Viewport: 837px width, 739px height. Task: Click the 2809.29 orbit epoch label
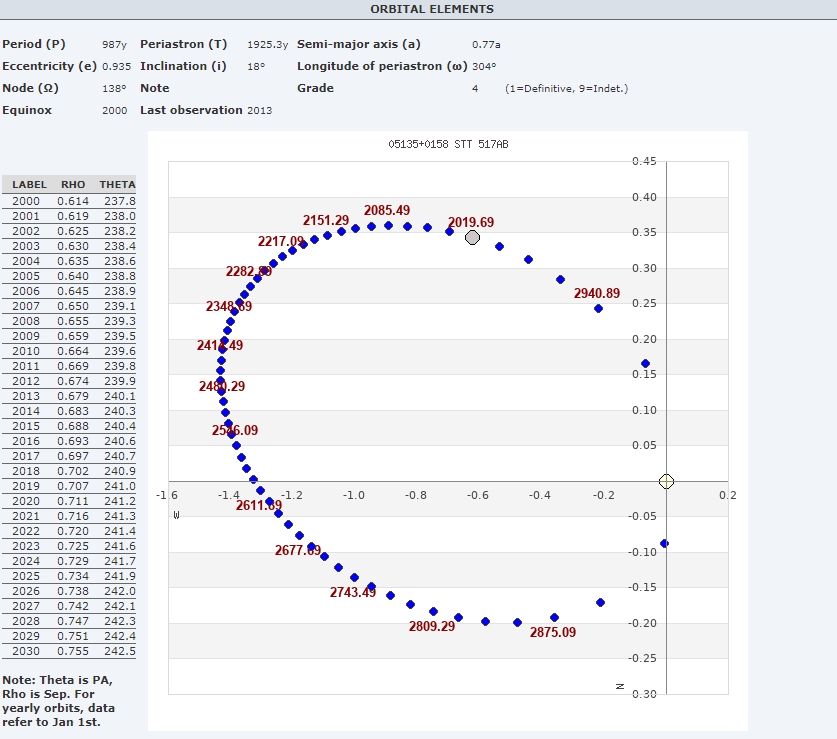click(432, 627)
